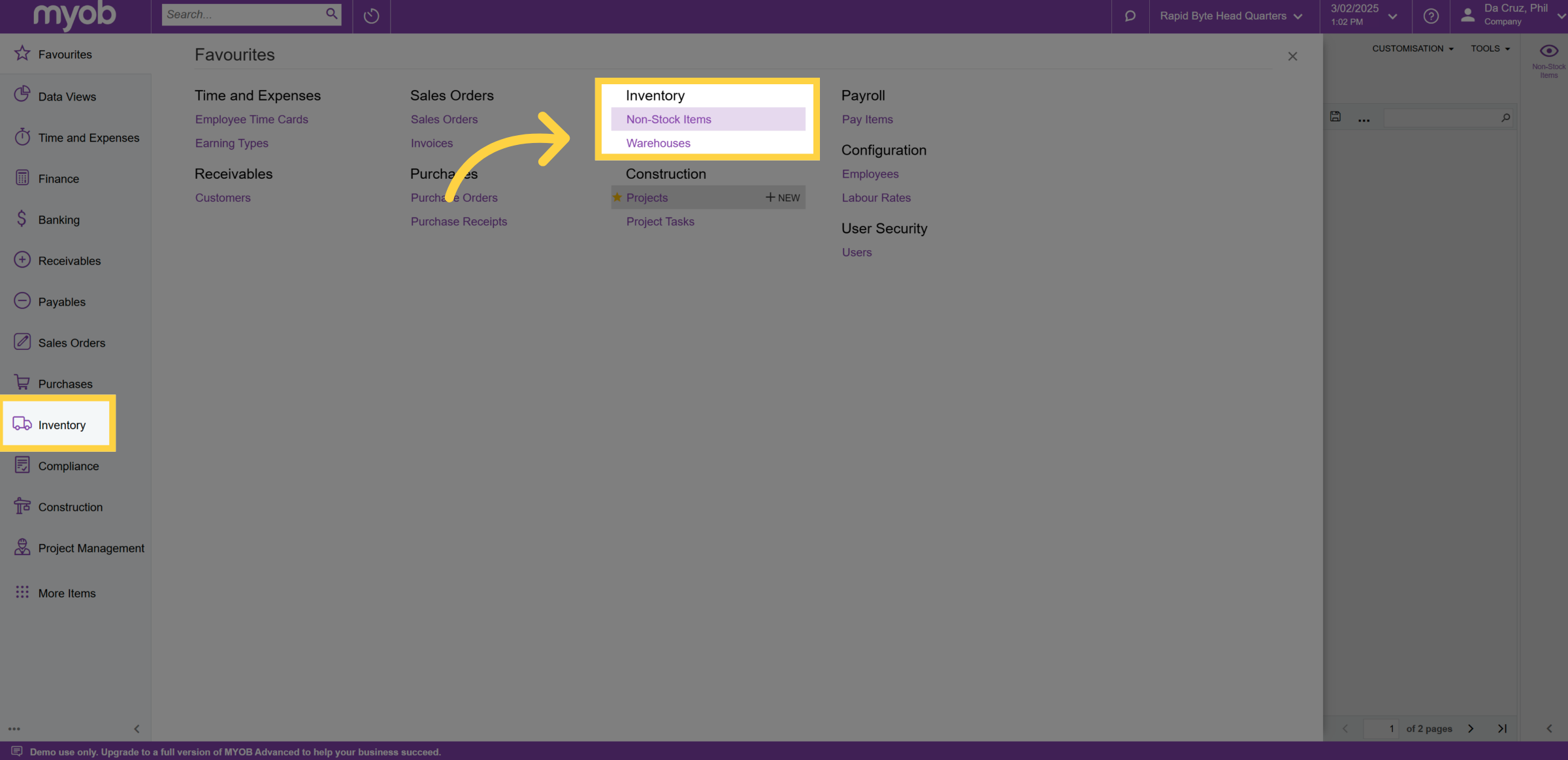Viewport: 1568px width, 760px height.
Task: Open the Warehouses link
Action: click(x=658, y=143)
